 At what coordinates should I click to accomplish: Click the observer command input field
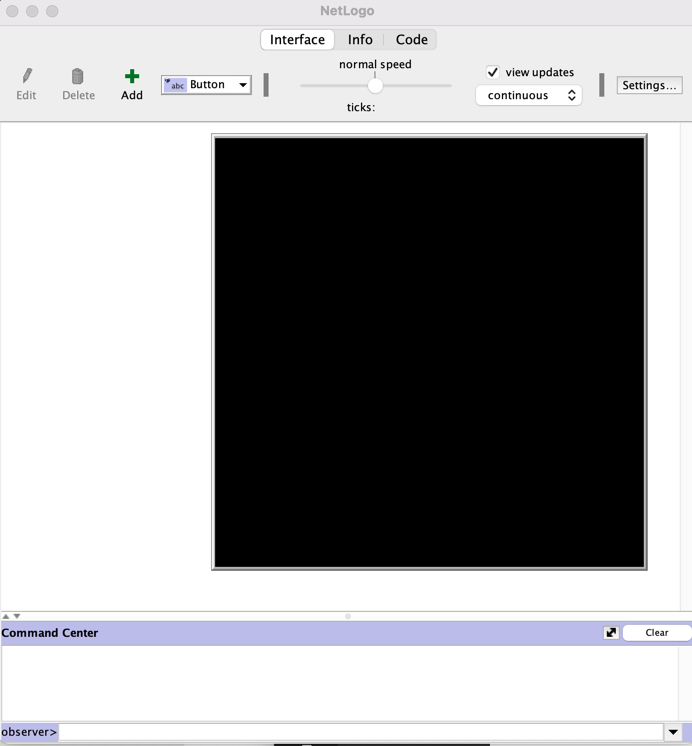point(361,732)
